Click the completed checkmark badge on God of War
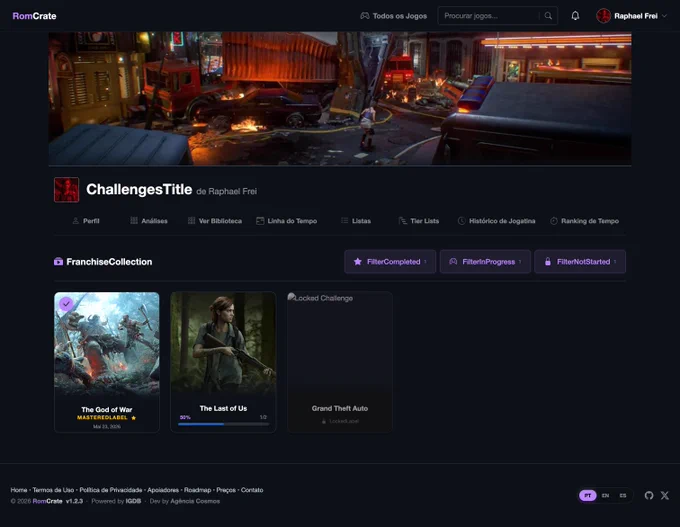The image size is (680, 527). tap(66, 304)
